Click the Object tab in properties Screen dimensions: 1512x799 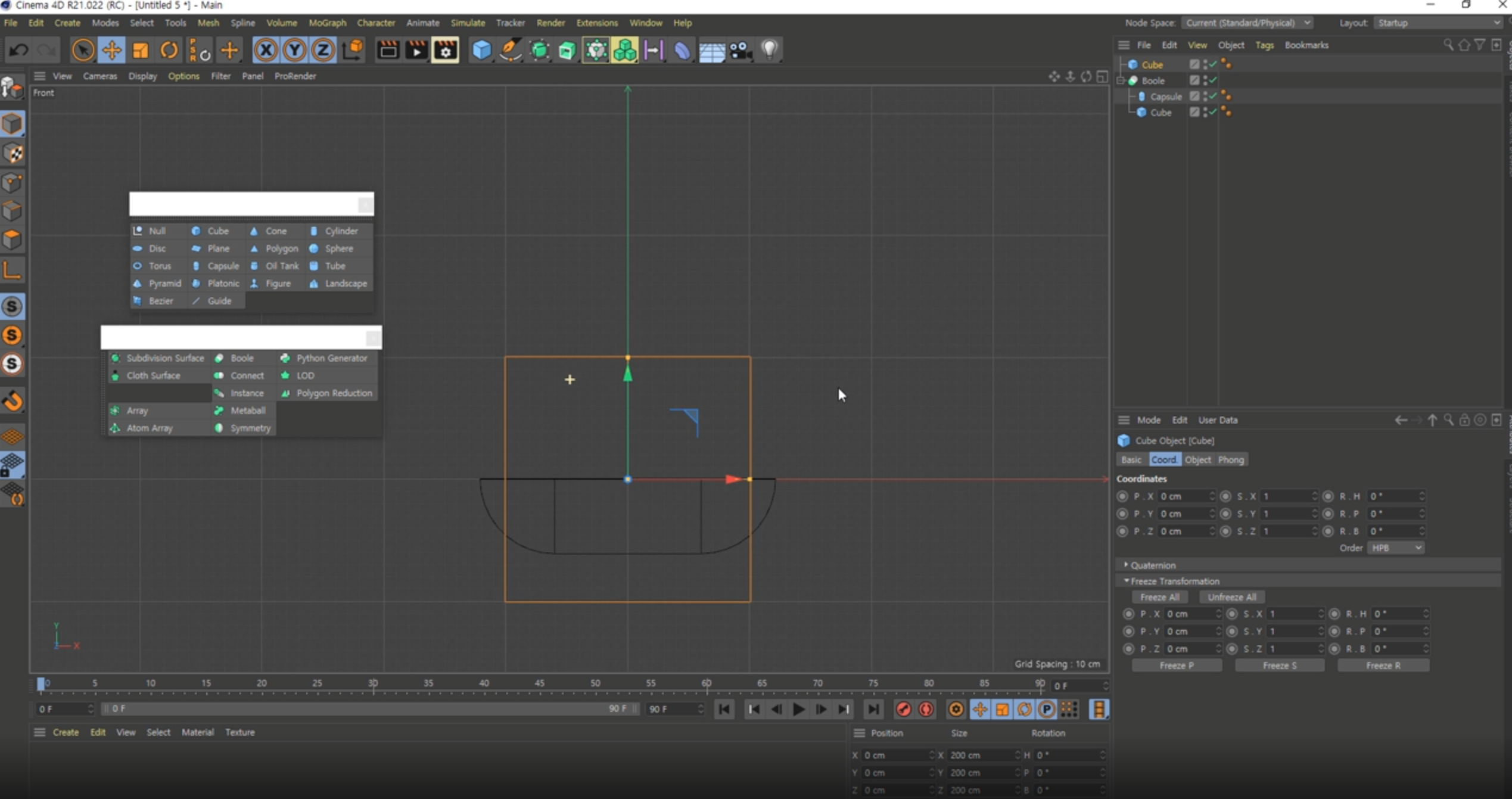click(1198, 459)
